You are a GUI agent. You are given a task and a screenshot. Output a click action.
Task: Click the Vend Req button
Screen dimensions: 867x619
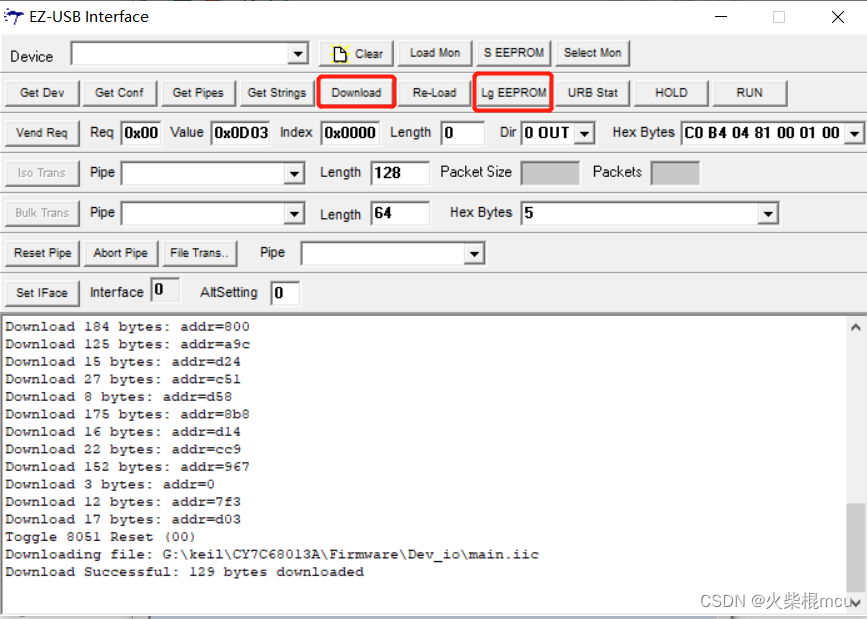[x=43, y=133]
